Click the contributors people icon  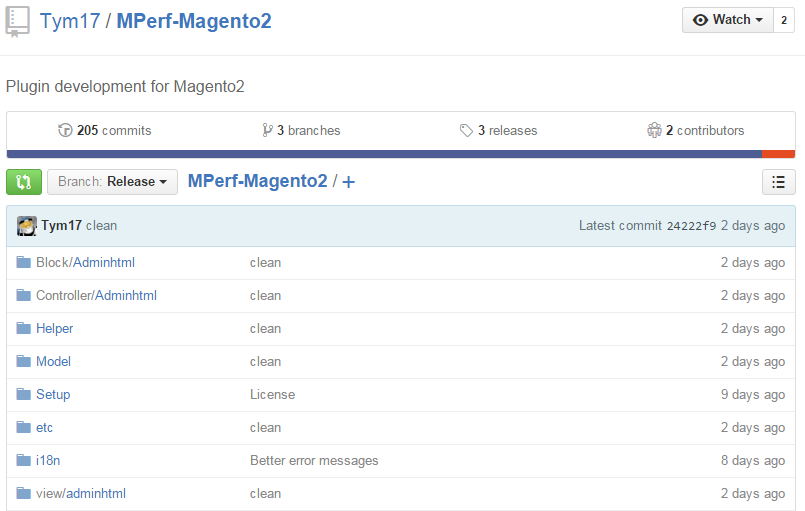point(654,130)
